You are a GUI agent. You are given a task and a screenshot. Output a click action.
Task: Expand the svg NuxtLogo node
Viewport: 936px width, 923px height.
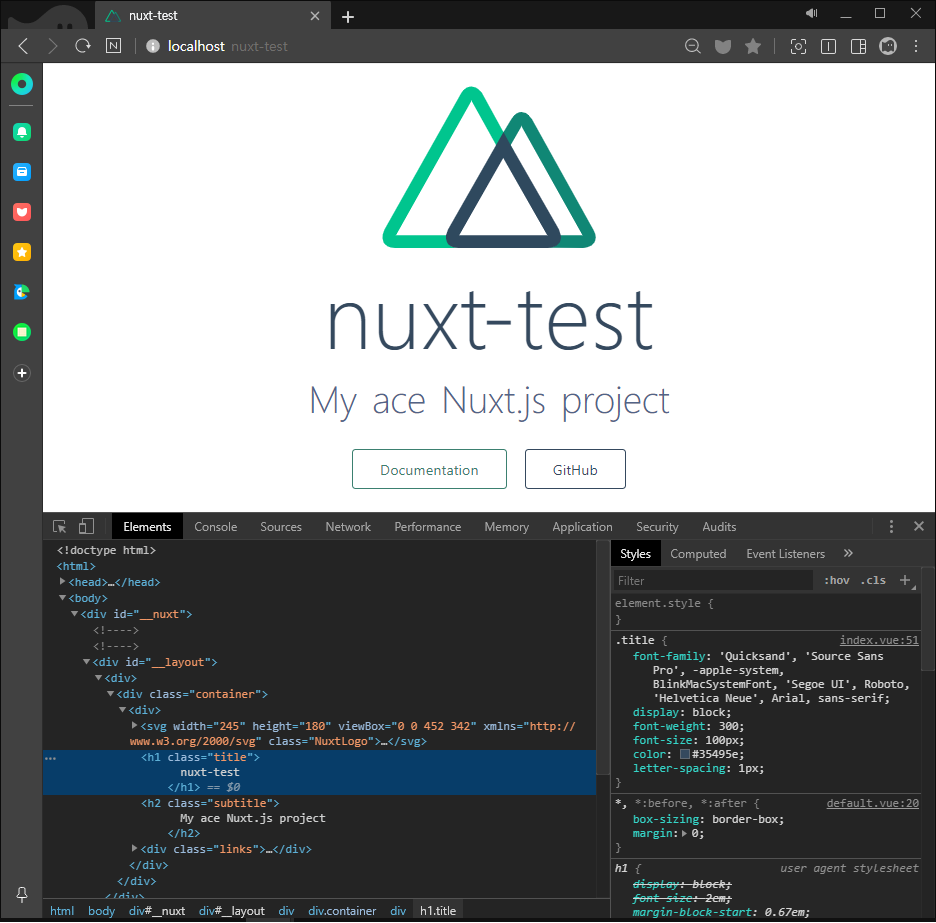coord(134,725)
